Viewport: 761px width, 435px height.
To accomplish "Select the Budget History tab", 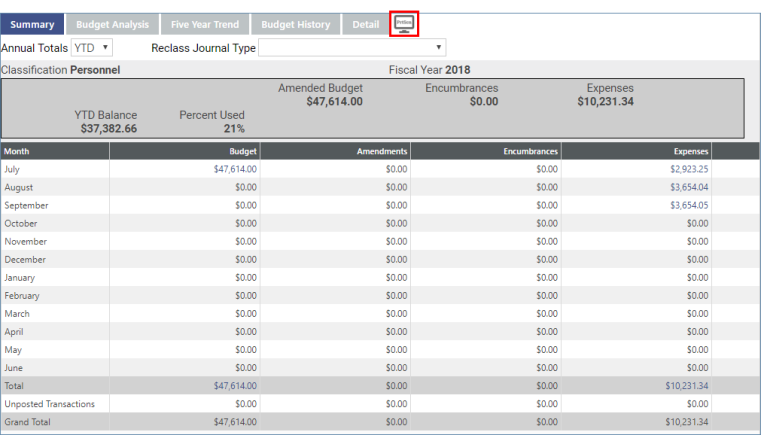I will point(295,25).
